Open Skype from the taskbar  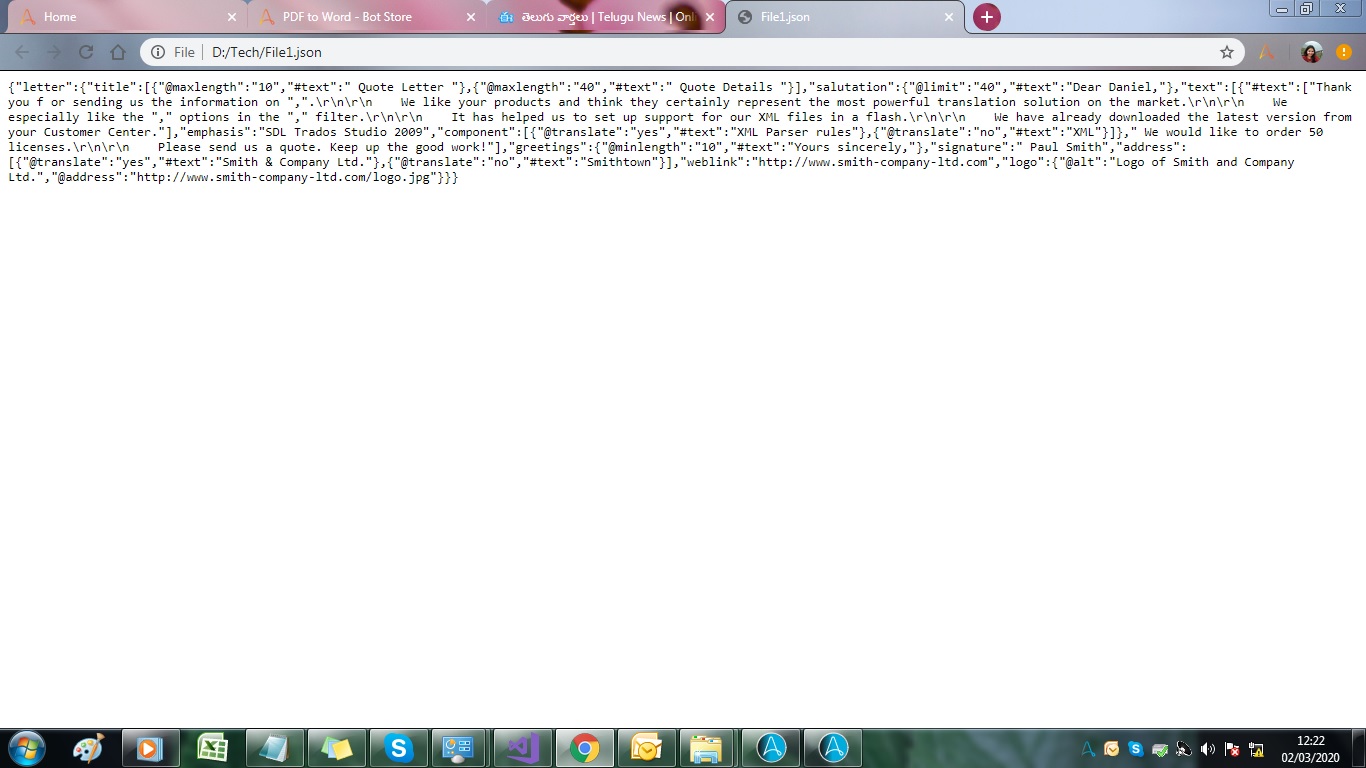398,748
